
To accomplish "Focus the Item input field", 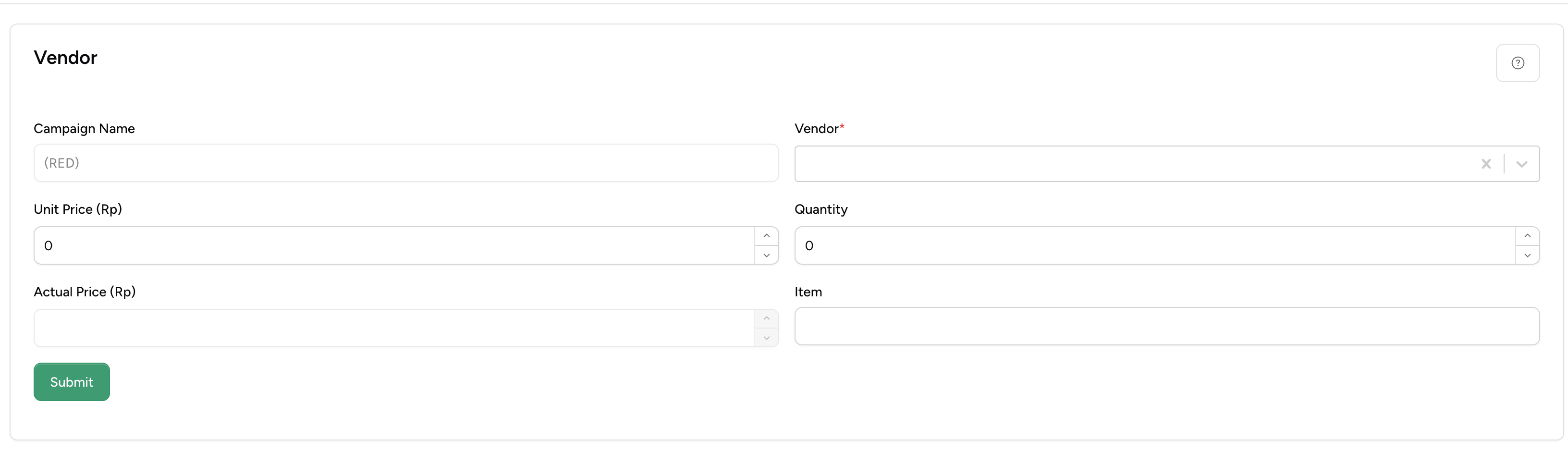I will click(1156, 326).
